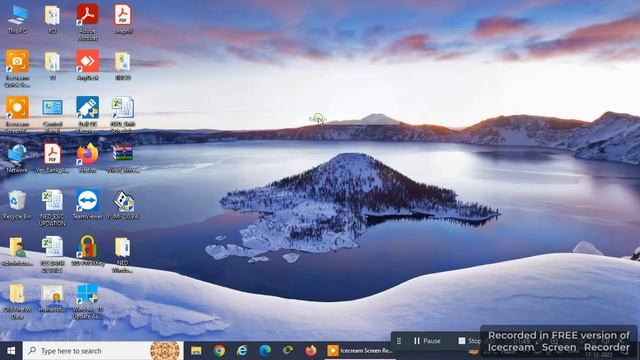Viewport: 640px width, 360px height.
Task: Switch to Icecream Screen Recorder taskbar window
Action: click(360, 351)
